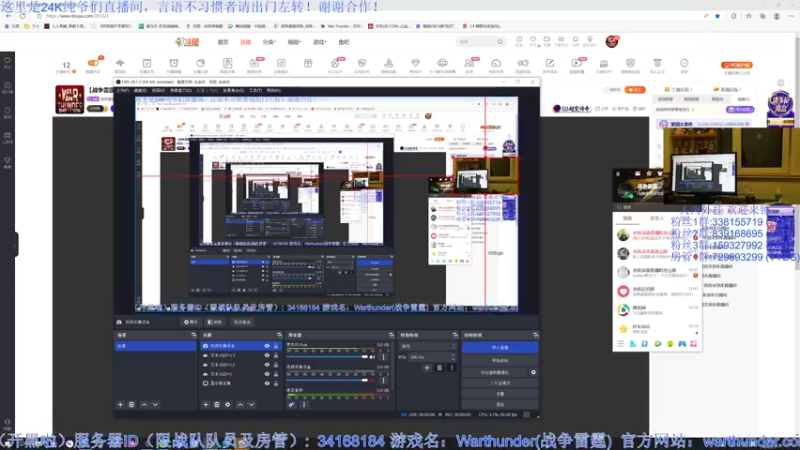Screen dimensions: 800x450
Task: Hide the 文本 (GDI+) 2 source
Action: (x=267, y=365)
